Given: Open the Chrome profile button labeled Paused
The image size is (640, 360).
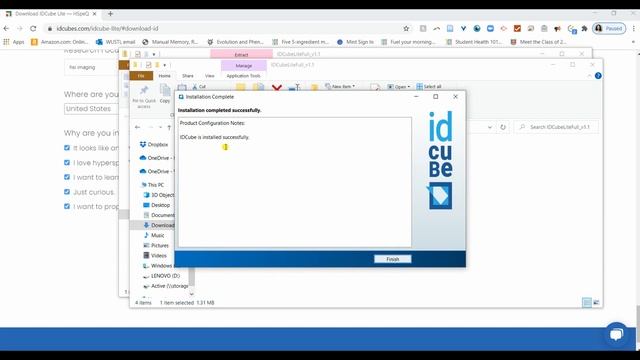Looking at the screenshot, I should pos(609,29).
